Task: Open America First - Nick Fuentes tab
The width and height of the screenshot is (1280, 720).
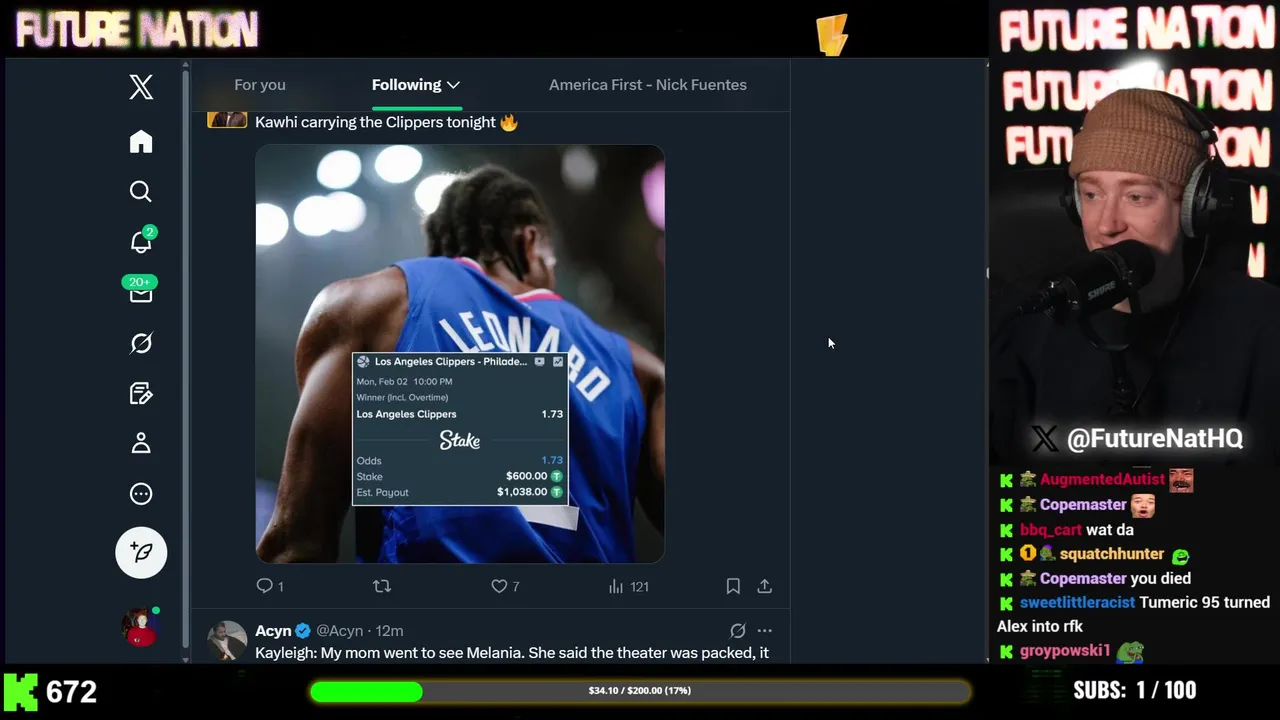Action: point(648,85)
